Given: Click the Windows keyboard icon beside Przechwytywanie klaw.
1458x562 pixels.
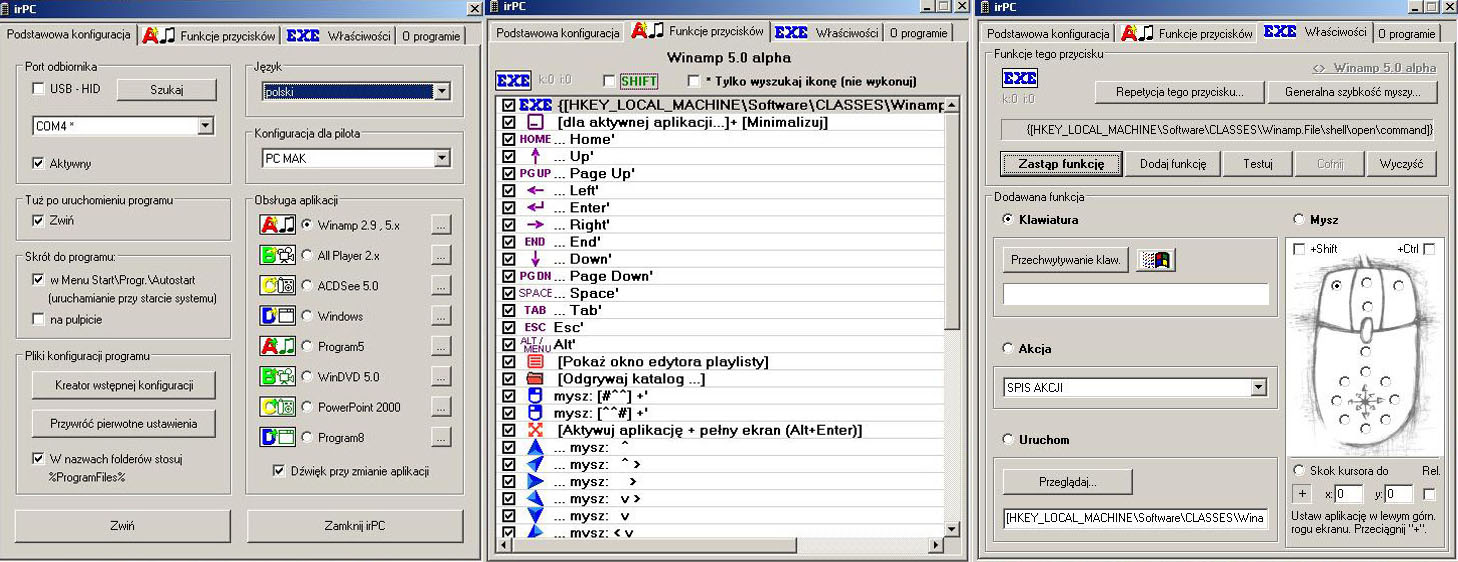Looking at the screenshot, I should [1155, 260].
